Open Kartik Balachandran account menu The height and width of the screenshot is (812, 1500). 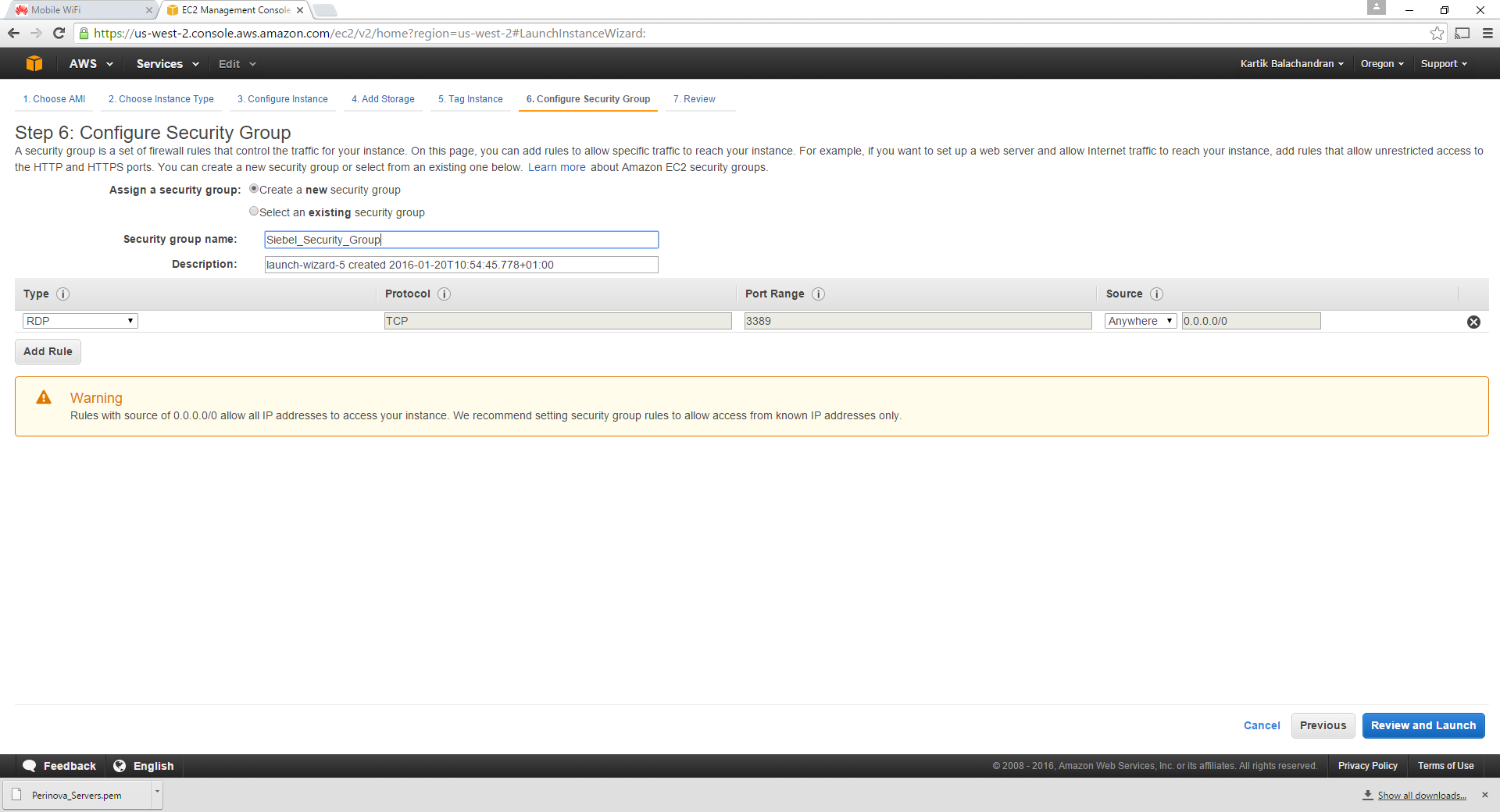[1291, 64]
